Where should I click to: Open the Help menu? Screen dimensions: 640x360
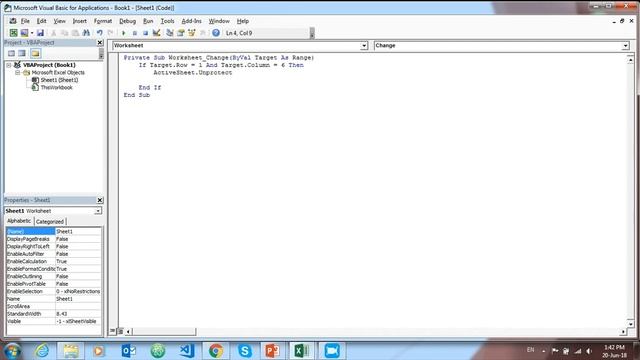243,21
